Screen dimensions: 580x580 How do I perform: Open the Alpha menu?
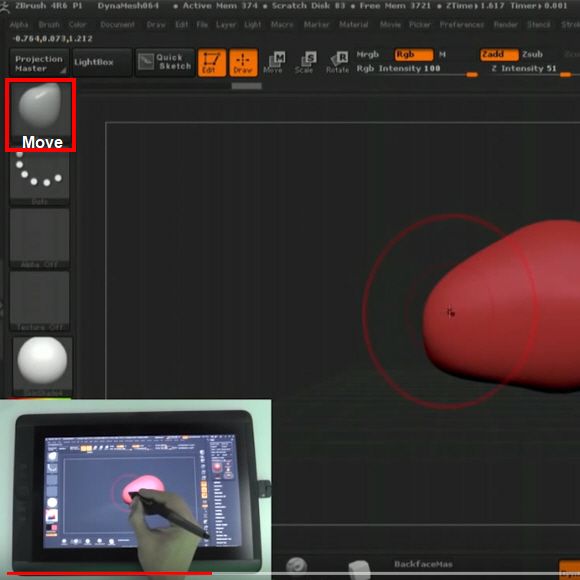click(19, 25)
